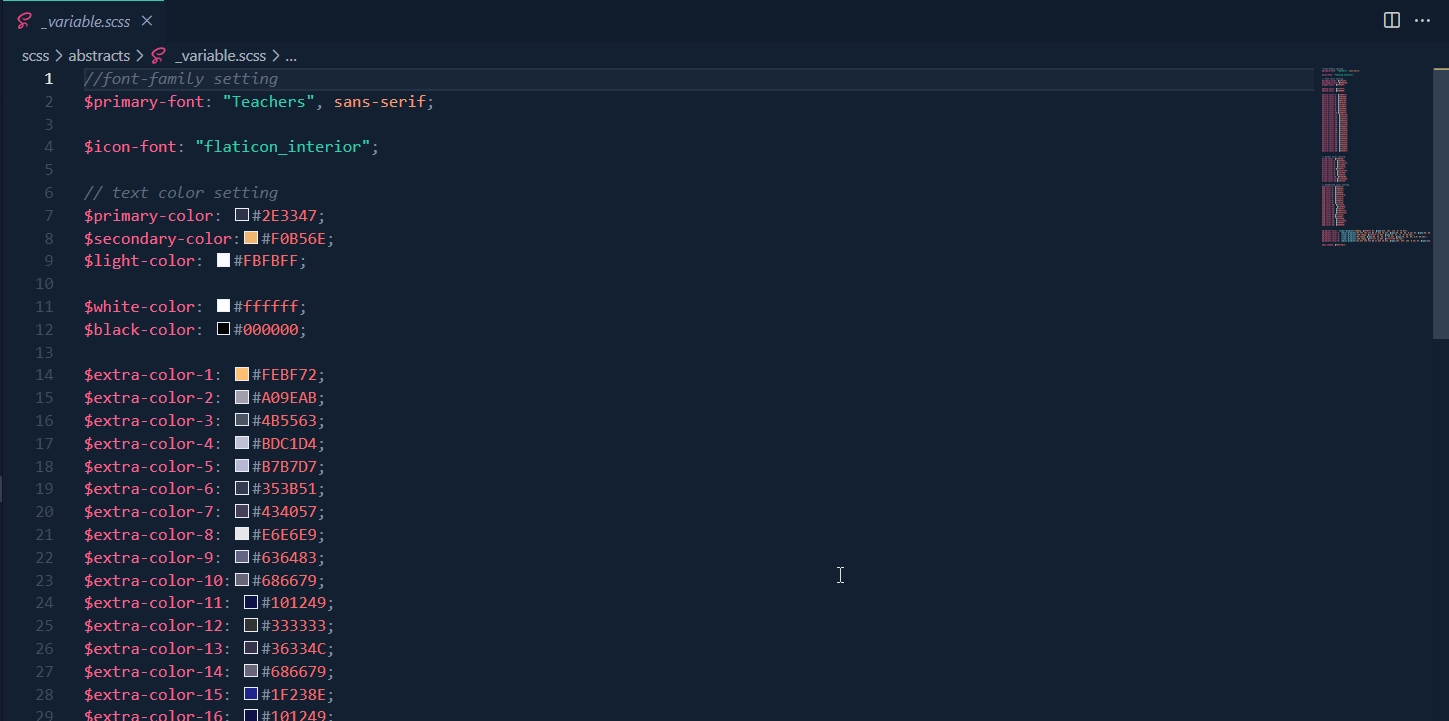
Task: Click the white #ffffff color swatch
Action: point(224,306)
